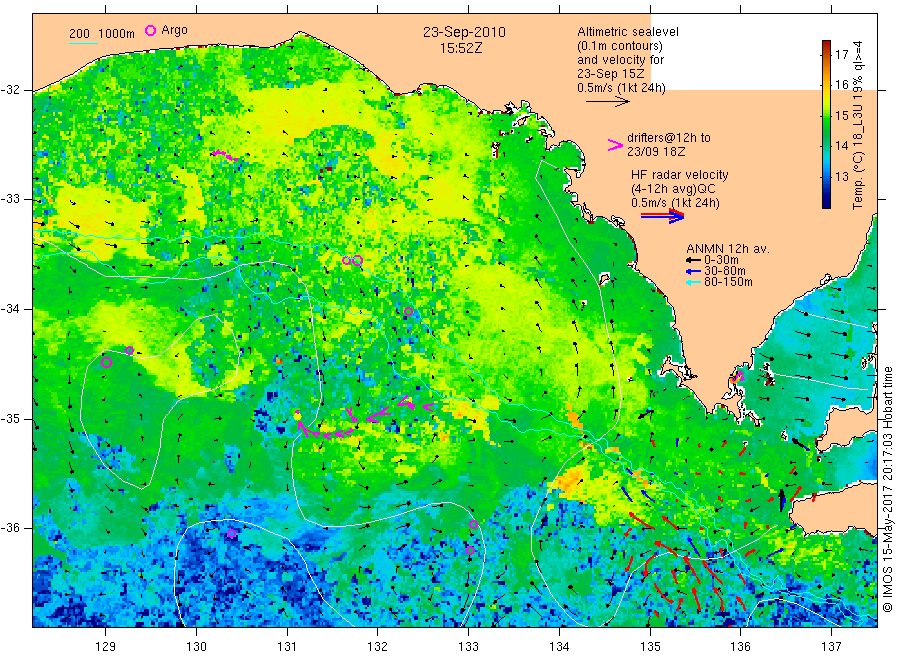Click the red and blue HF radar arrow
The width and height of the screenshot is (900, 660).
coord(662,216)
